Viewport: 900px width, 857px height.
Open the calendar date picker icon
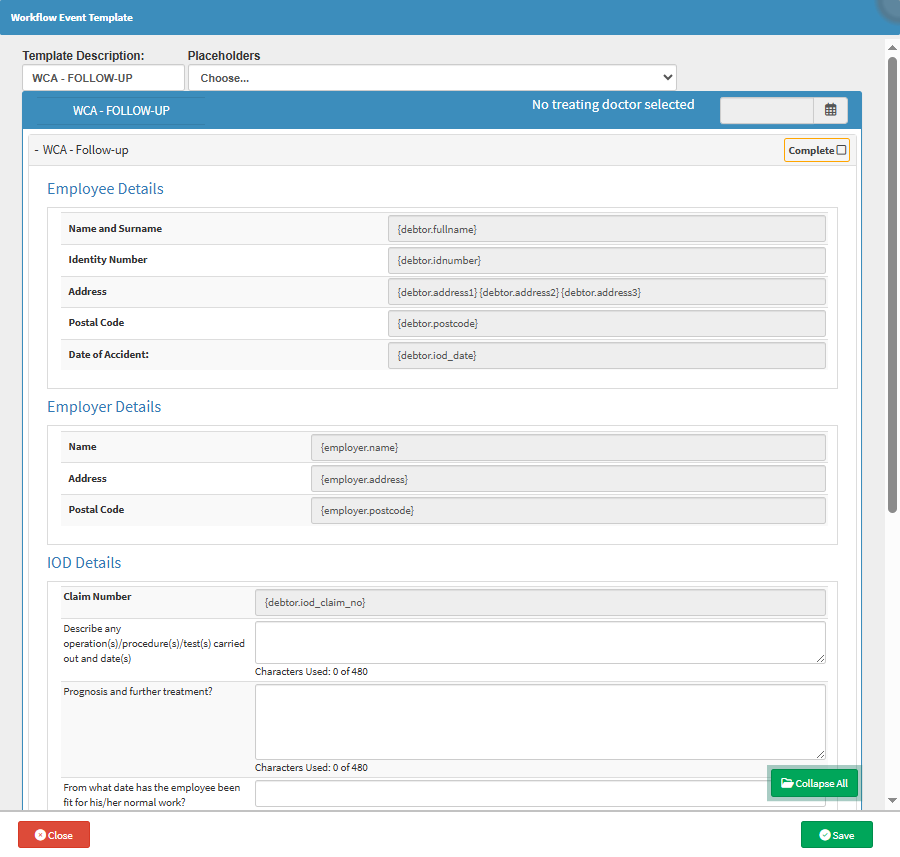click(830, 110)
